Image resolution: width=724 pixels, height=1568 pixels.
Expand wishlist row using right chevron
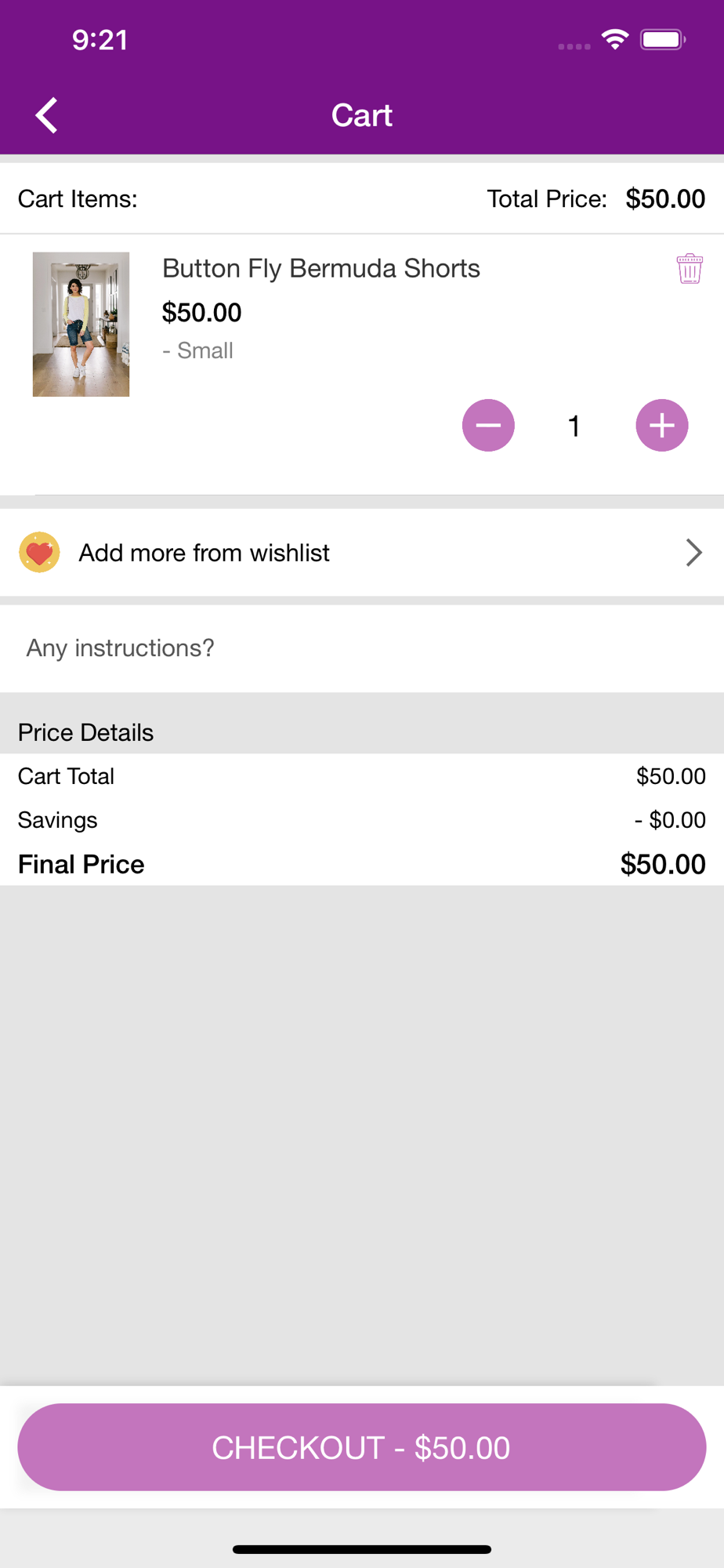[x=693, y=553]
